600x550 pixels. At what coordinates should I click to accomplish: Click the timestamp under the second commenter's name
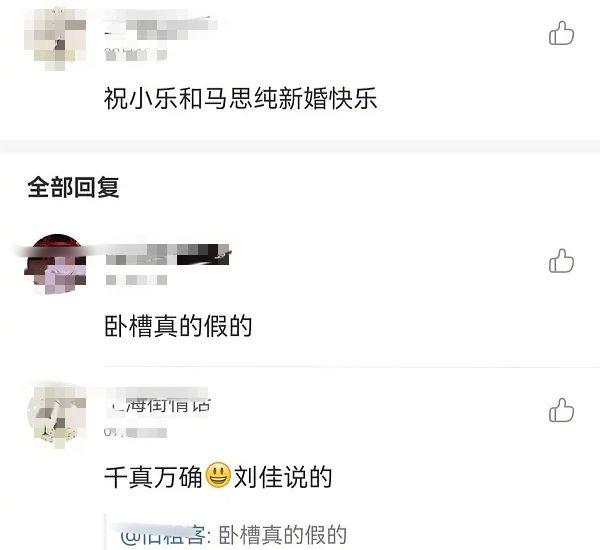click(x=137, y=280)
